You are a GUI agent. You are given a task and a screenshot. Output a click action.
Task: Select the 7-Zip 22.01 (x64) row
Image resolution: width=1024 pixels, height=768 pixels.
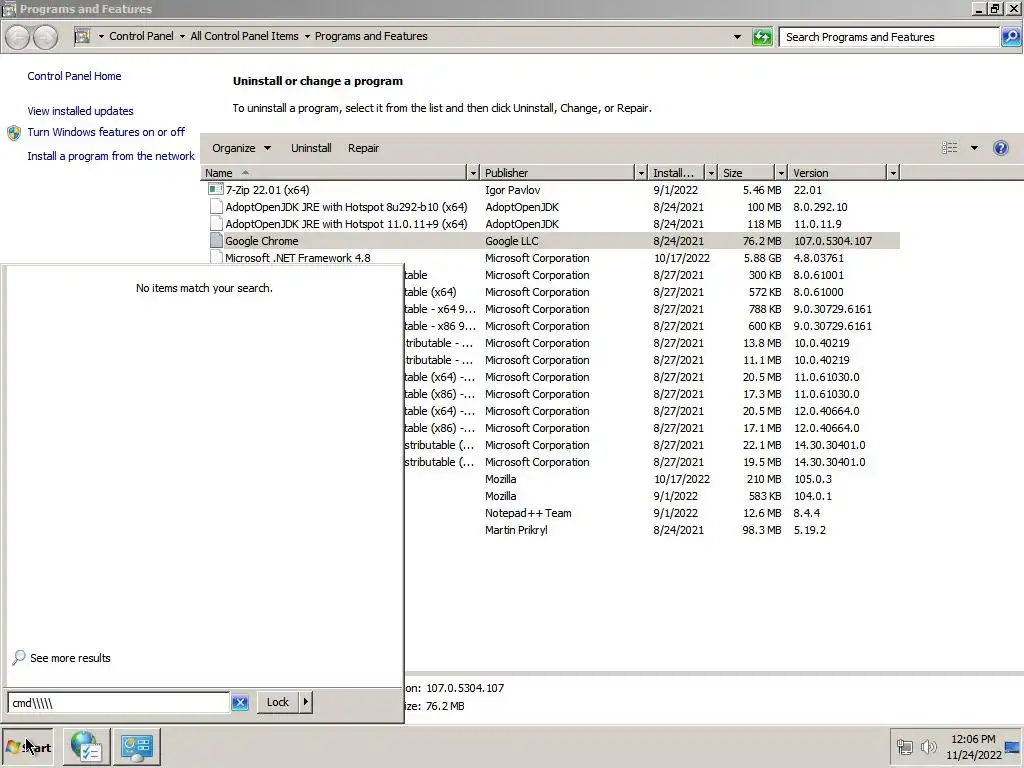pos(550,190)
